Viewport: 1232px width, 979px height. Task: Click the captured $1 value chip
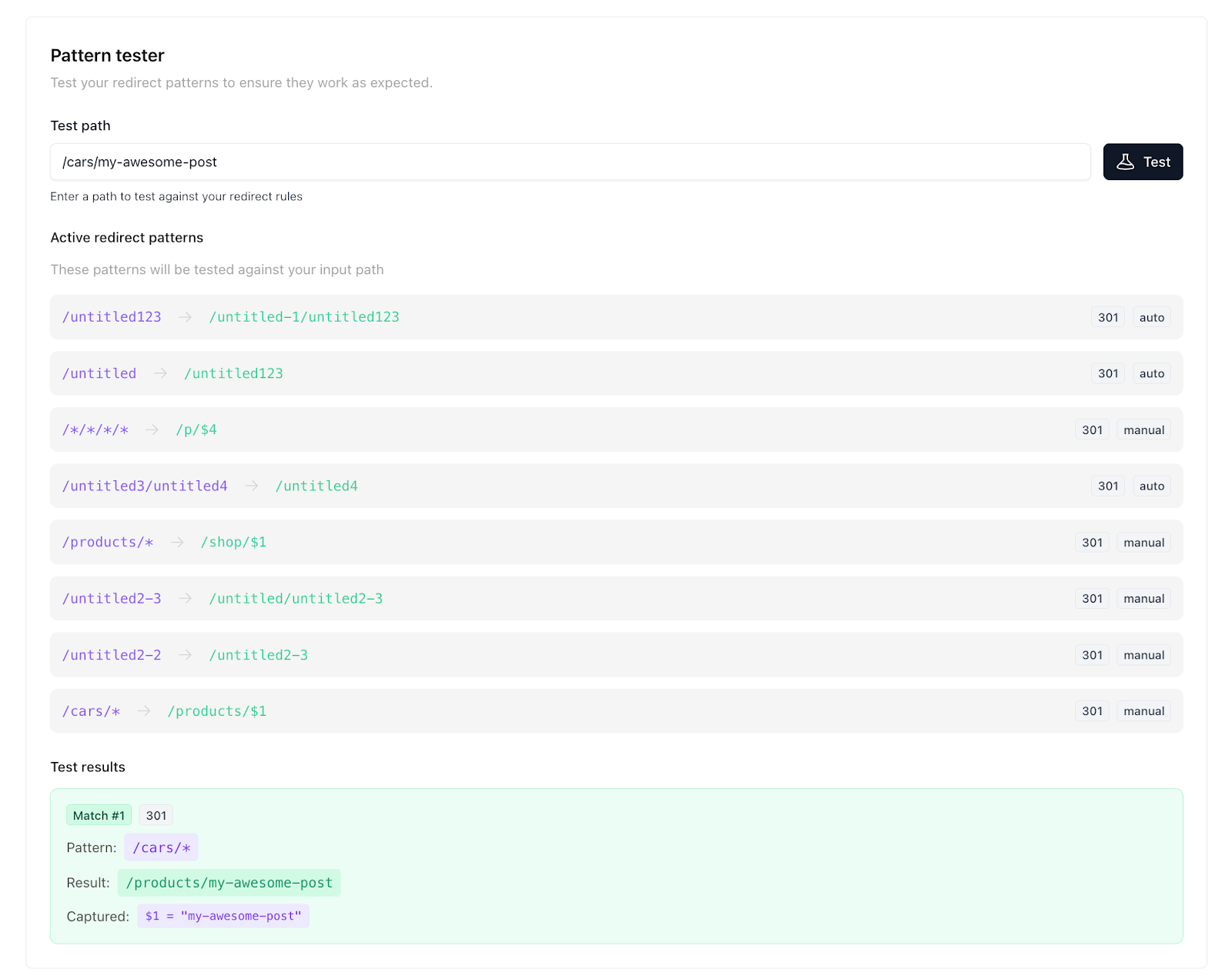click(x=223, y=916)
